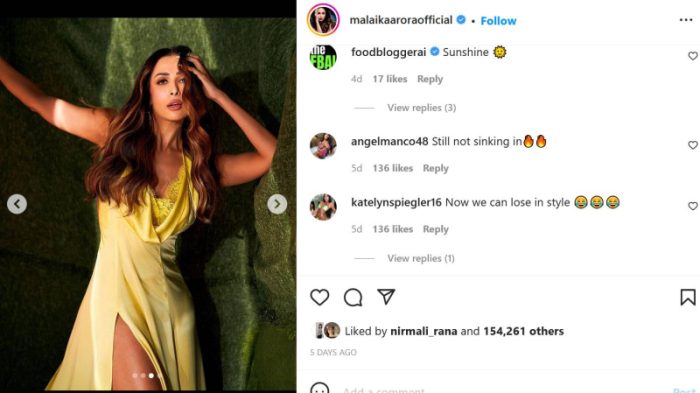View the 154,261 others who liked
The height and width of the screenshot is (393, 700).
(x=523, y=331)
